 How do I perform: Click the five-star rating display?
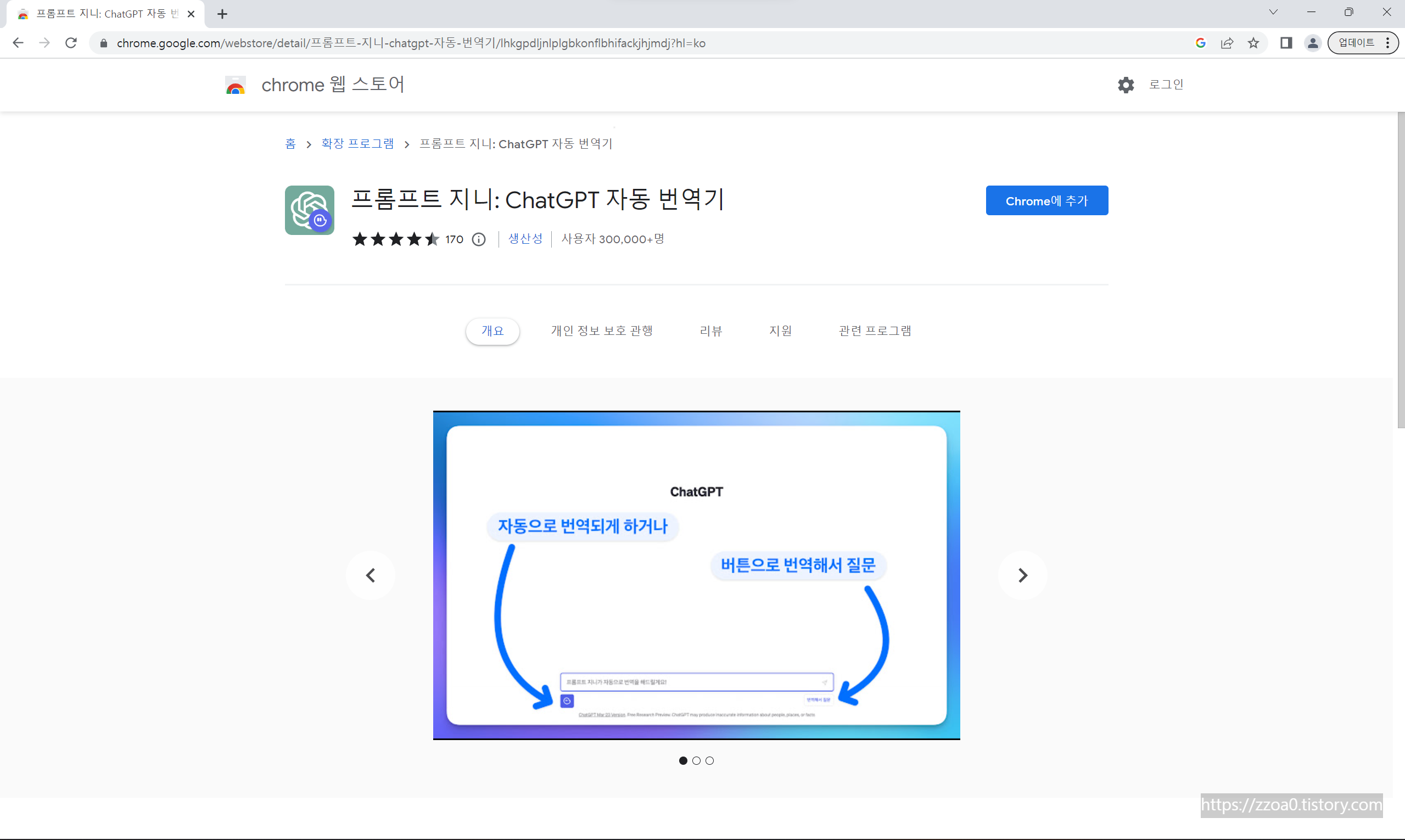[395, 239]
